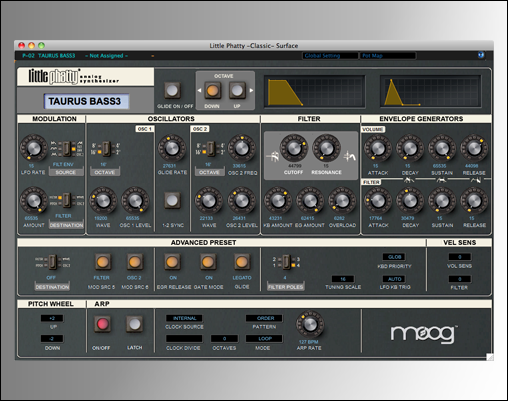508x401 pixels.
Task: Open the KBD Priority GLOB field
Action: click(x=394, y=257)
